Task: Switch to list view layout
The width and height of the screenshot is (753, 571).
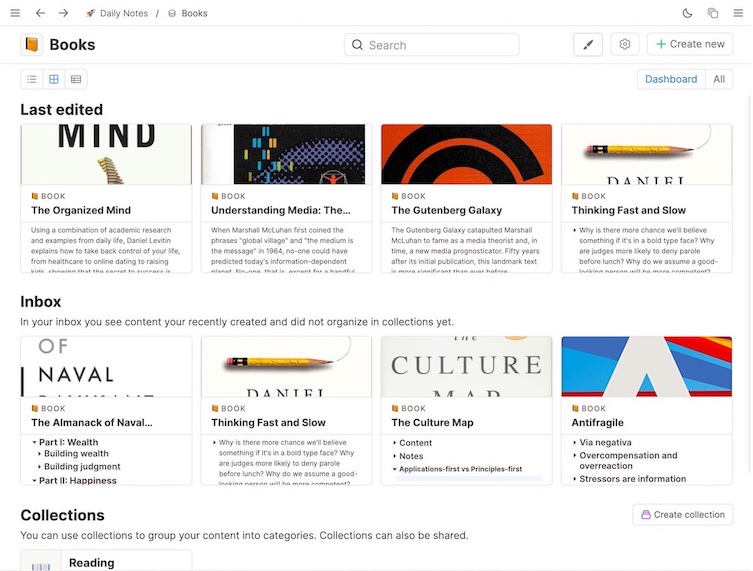Action: 32,79
